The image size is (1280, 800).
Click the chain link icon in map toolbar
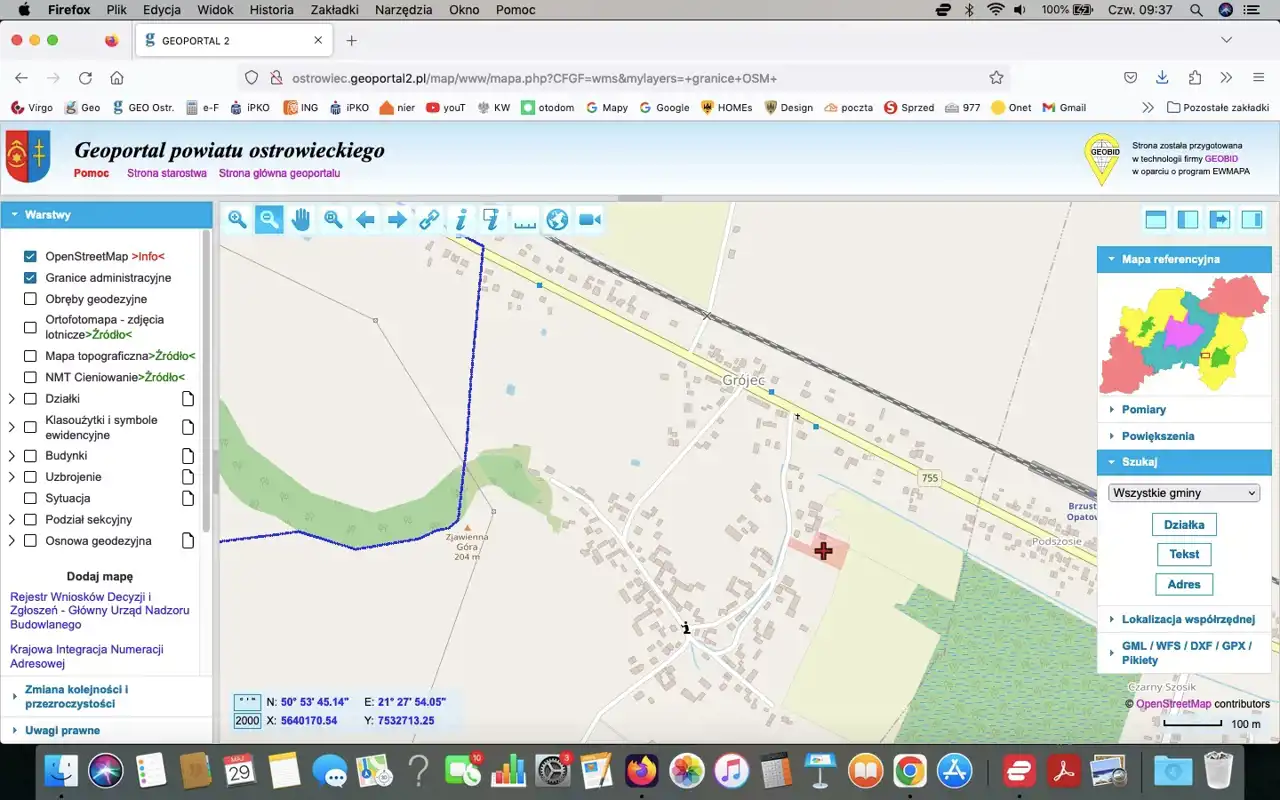pos(429,220)
